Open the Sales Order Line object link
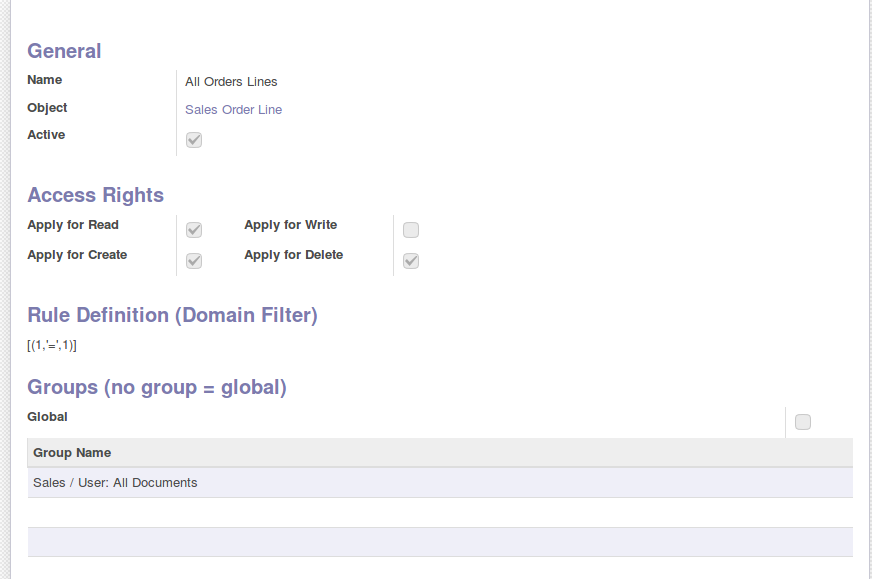The height and width of the screenshot is (579, 872). [234, 110]
